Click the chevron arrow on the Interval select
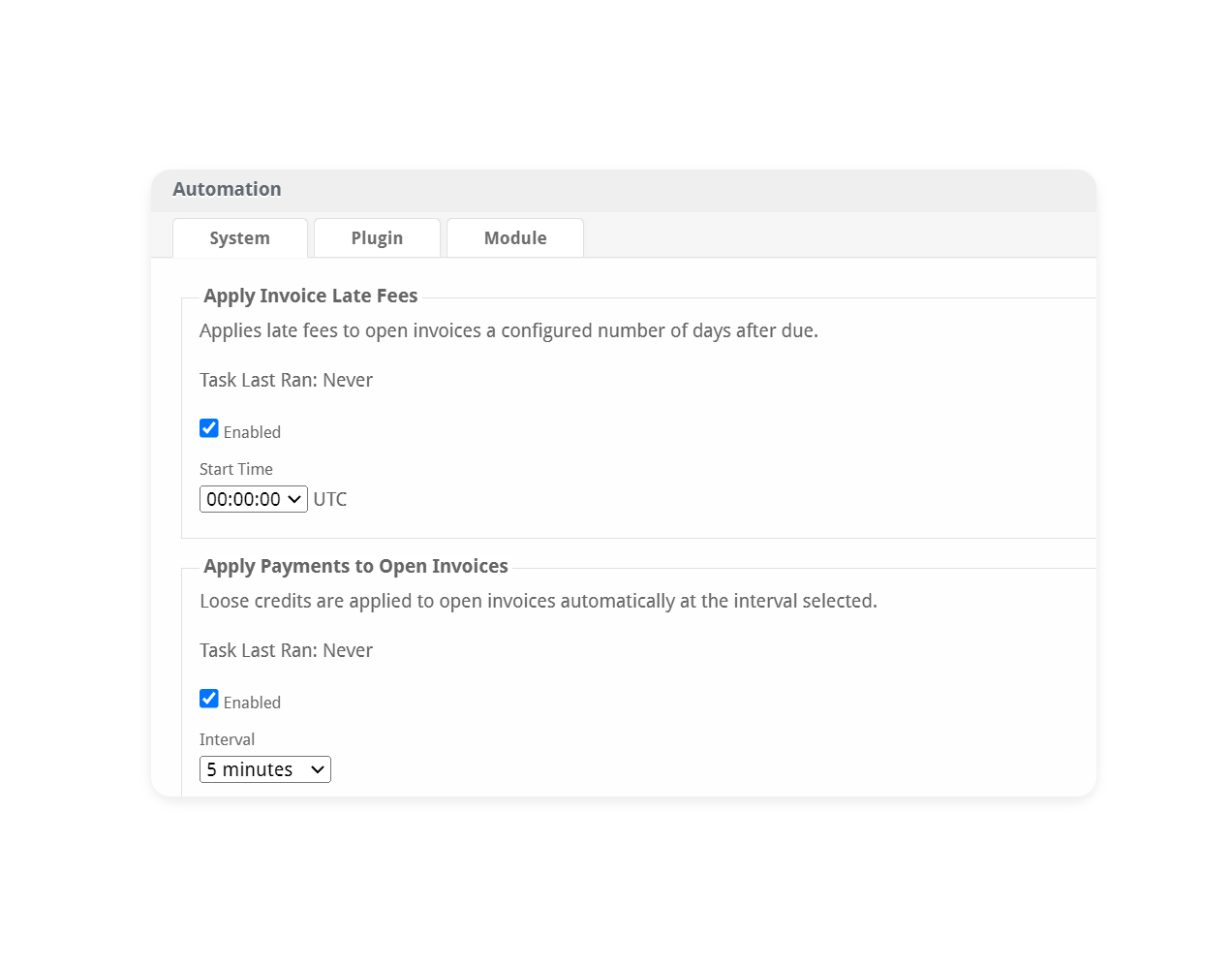The image size is (1232, 969). 318,769
